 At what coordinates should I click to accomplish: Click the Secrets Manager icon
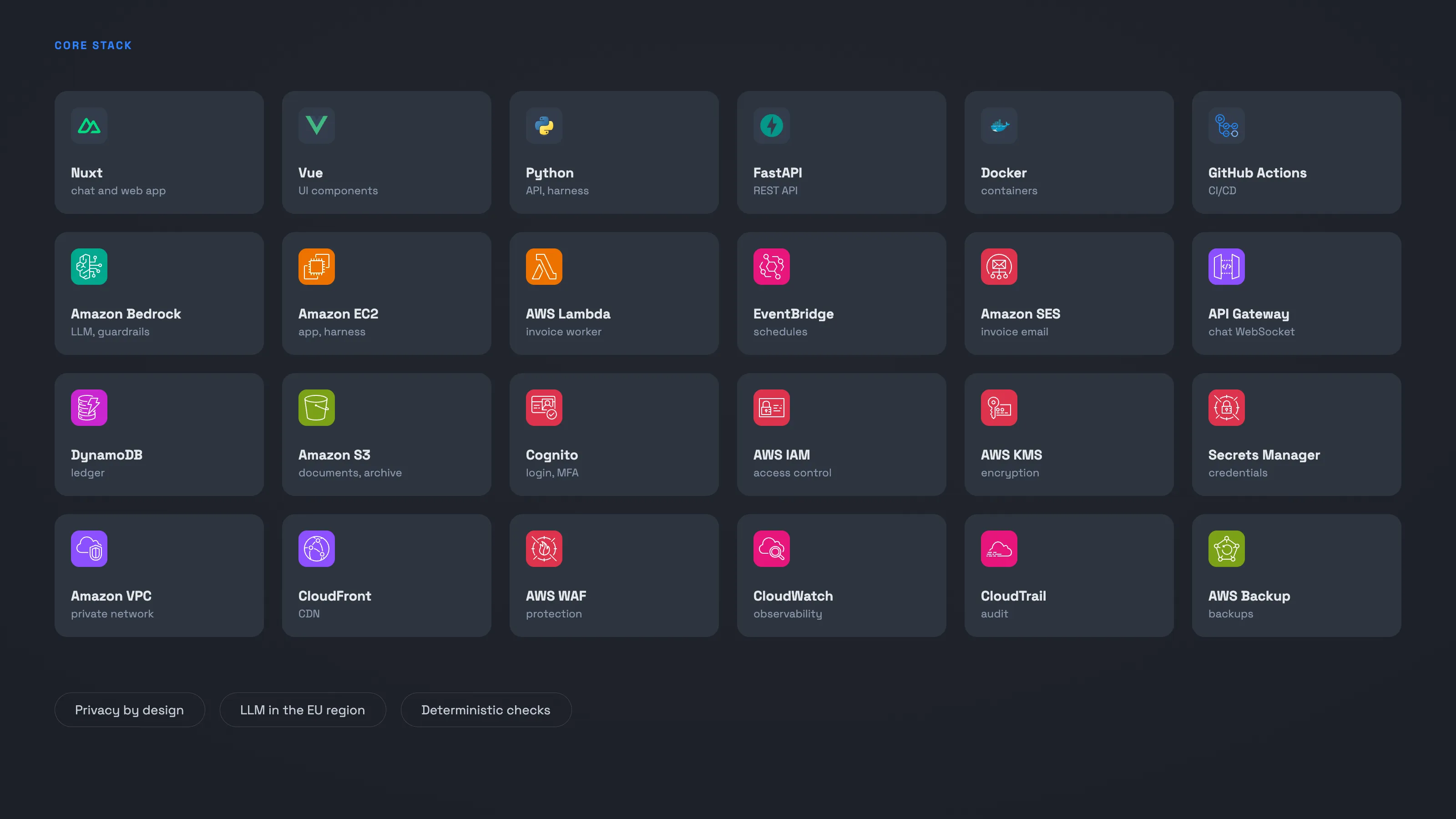1227,408
